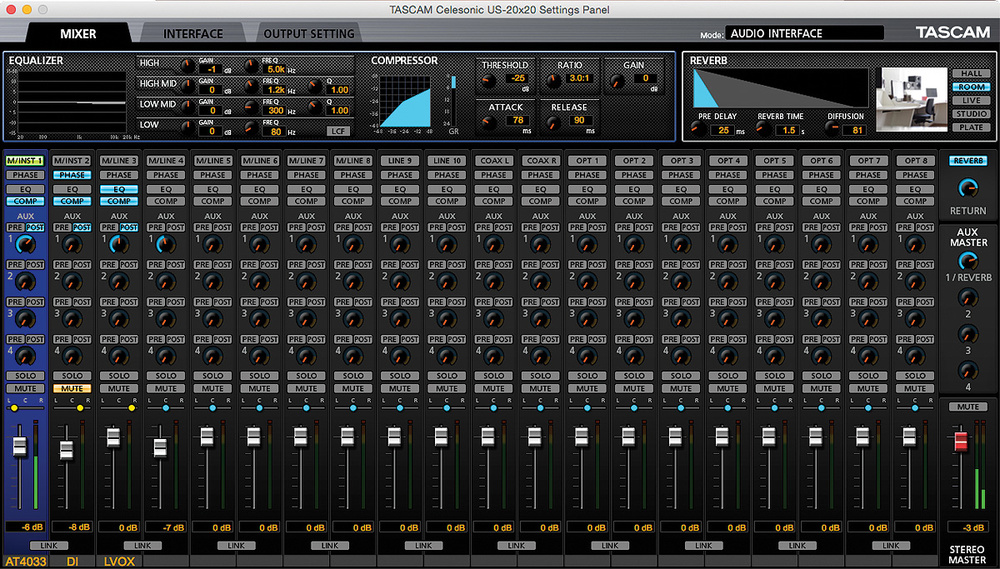Switch to the INTERFACE tab

pos(193,33)
